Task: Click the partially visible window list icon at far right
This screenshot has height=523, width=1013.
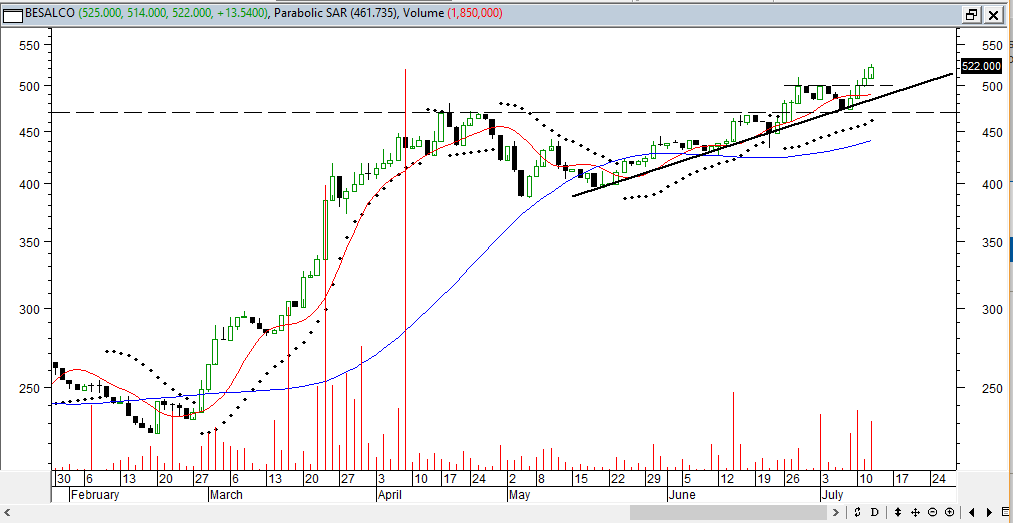Action: [x=1005, y=511]
